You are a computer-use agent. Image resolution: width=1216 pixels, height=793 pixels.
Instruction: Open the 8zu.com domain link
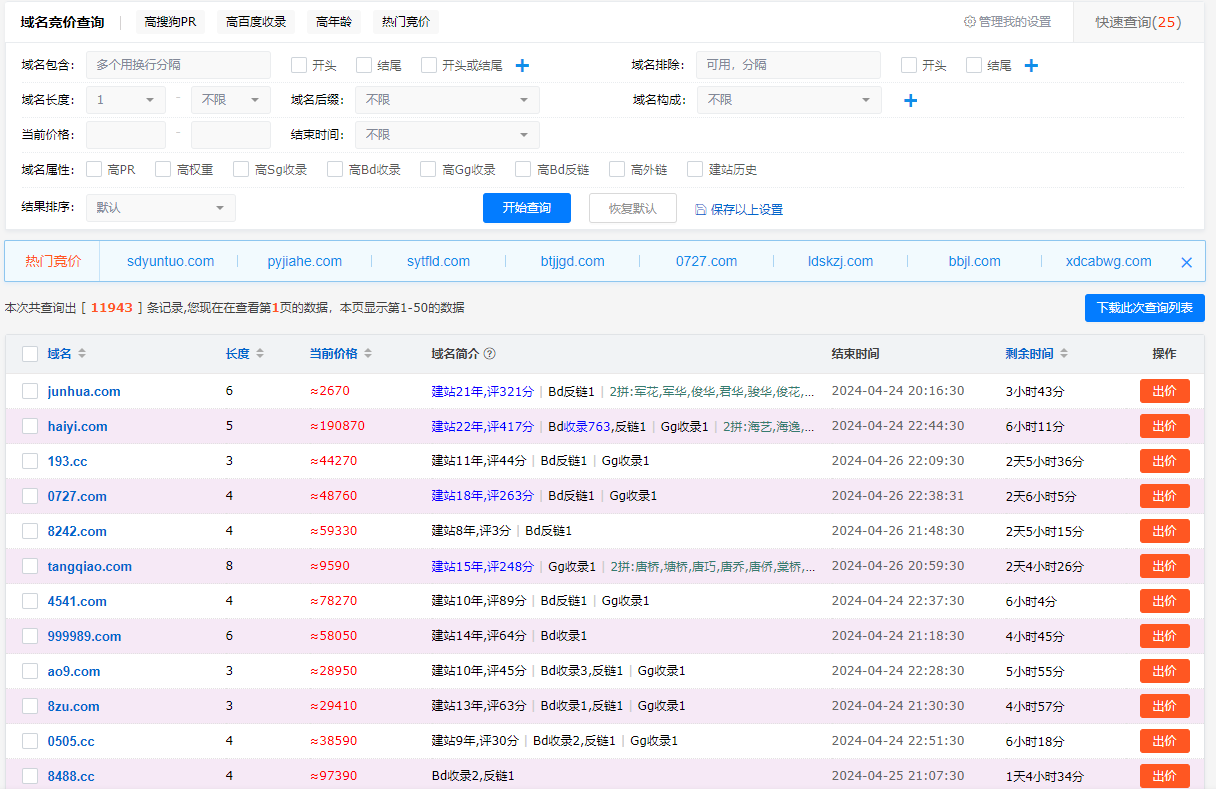pos(74,706)
